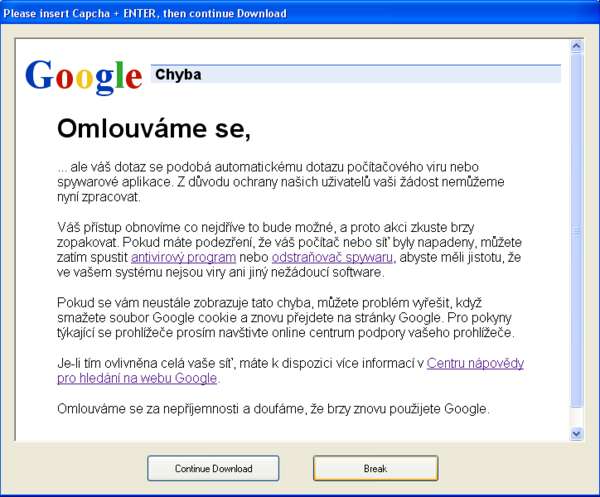Click the vertical scrollbar thumb
The image size is (600, 497).
(x=577, y=230)
